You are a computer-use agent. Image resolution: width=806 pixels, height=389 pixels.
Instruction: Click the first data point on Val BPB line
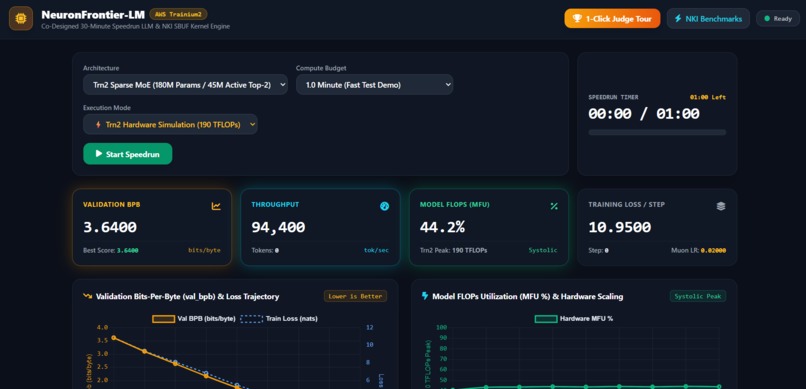114,338
